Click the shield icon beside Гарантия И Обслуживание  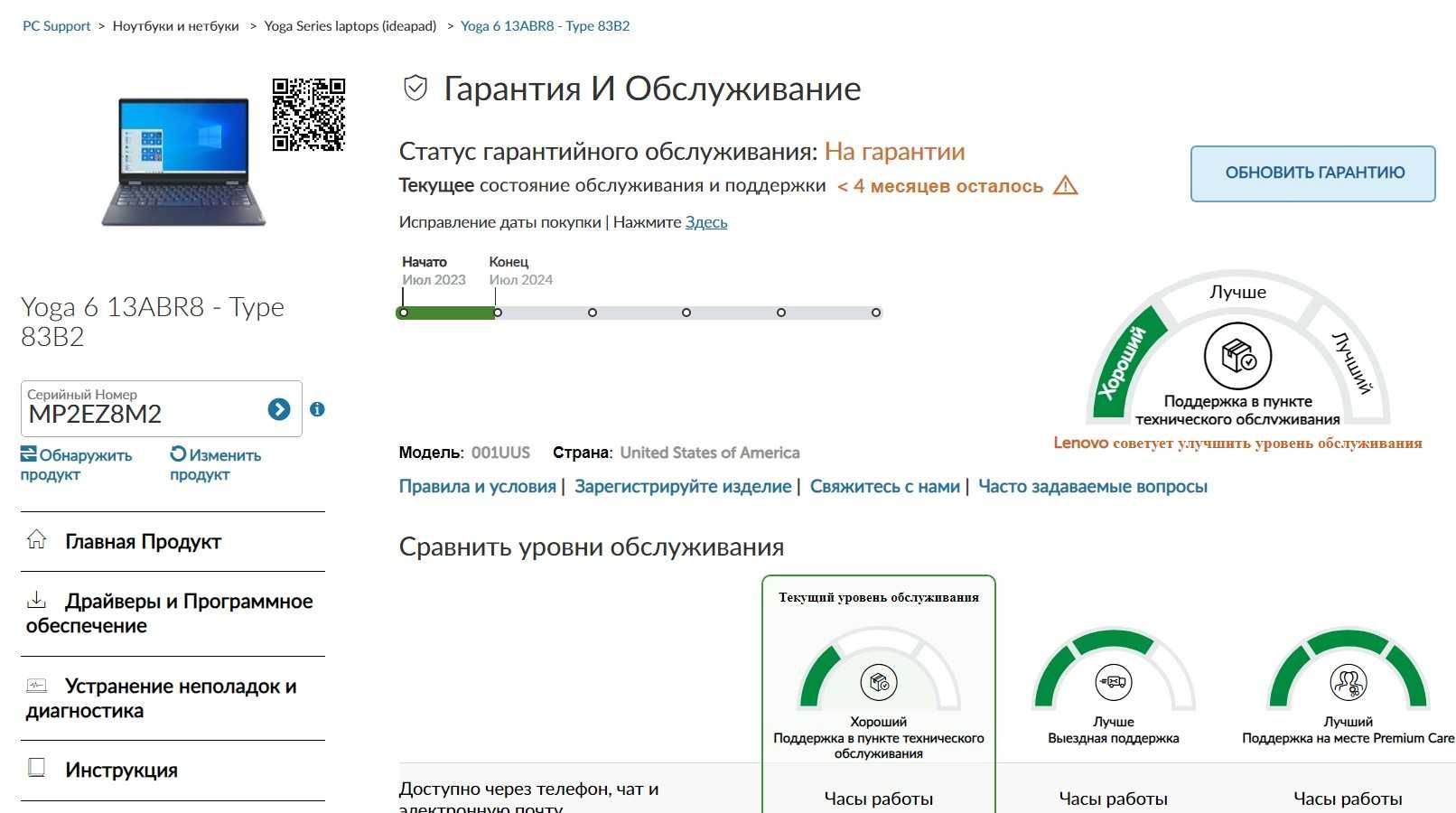click(x=415, y=89)
